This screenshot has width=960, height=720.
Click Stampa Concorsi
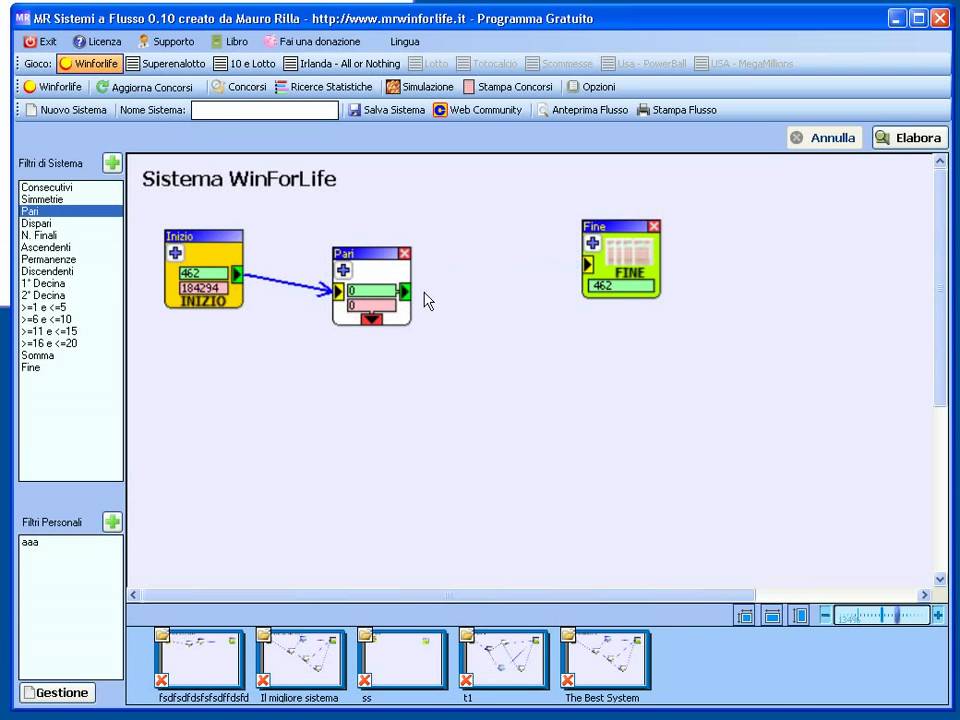508,87
